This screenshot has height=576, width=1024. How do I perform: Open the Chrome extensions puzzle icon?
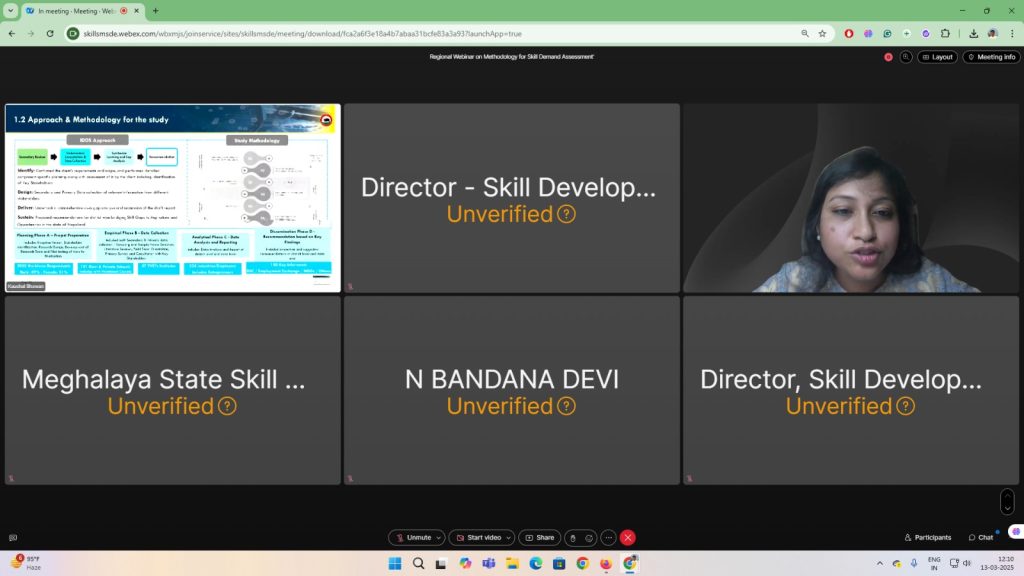click(x=945, y=33)
